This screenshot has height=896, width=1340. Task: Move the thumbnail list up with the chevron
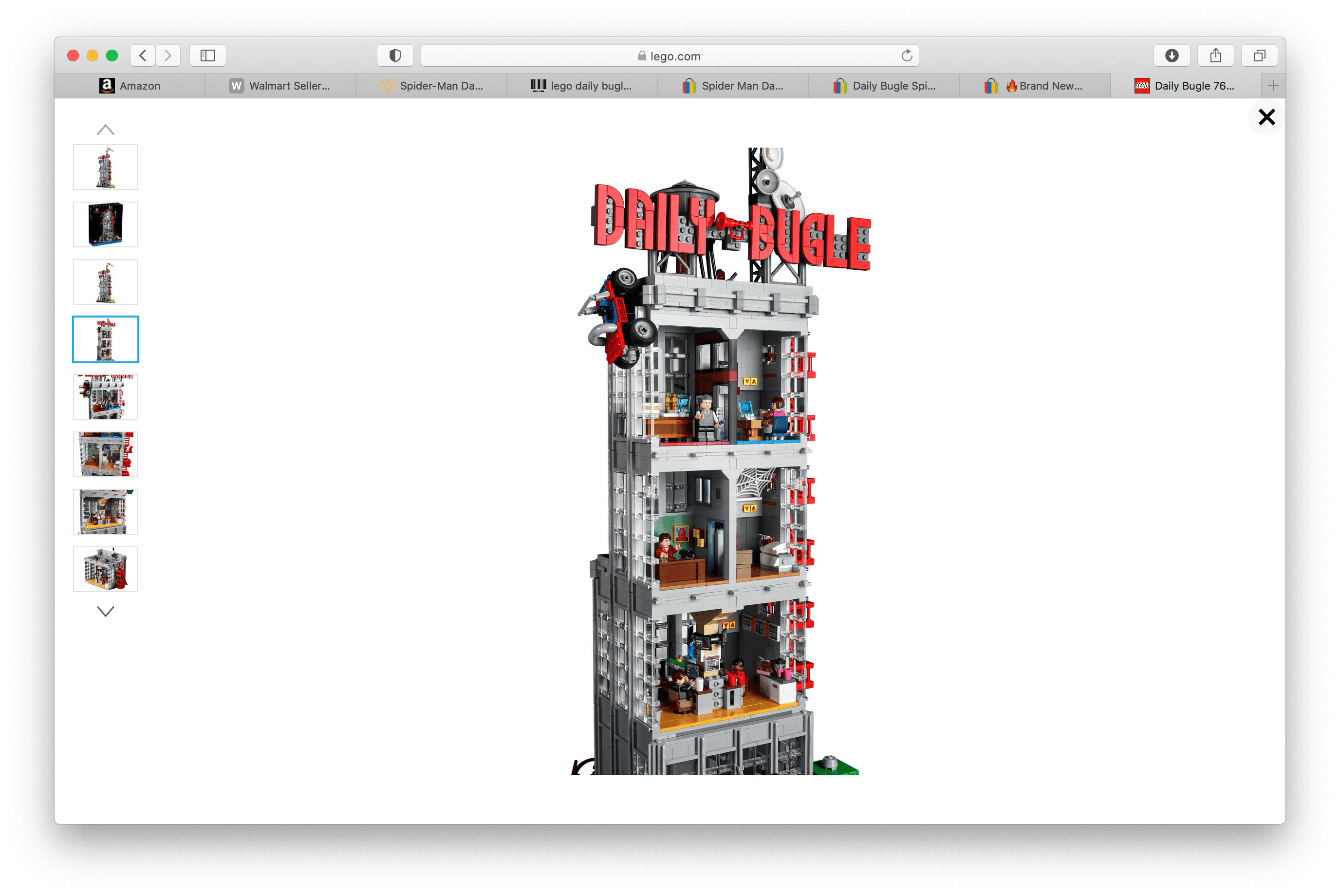click(x=106, y=130)
